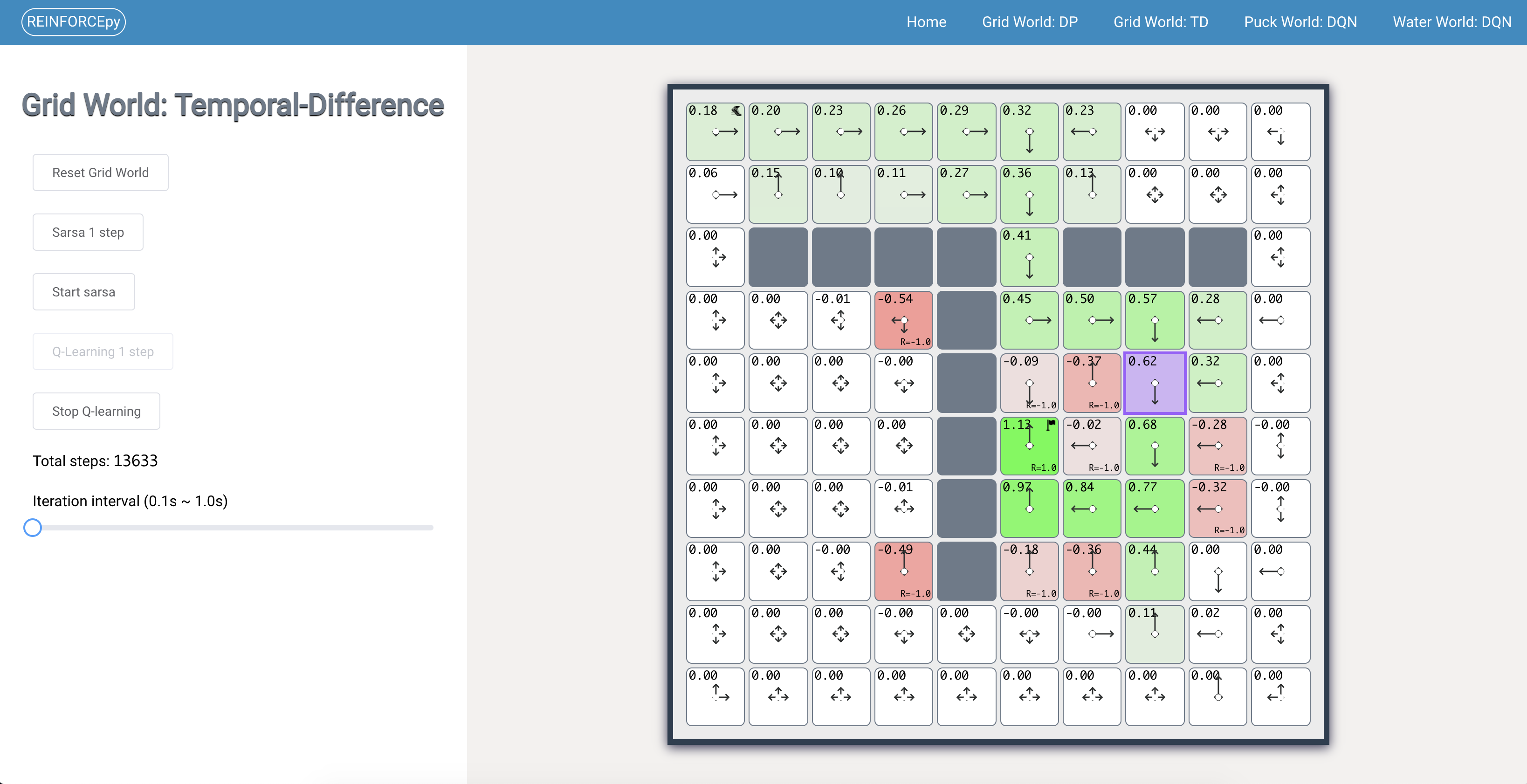Click the Sarsa 1 step button
1527x784 pixels.
(88, 232)
